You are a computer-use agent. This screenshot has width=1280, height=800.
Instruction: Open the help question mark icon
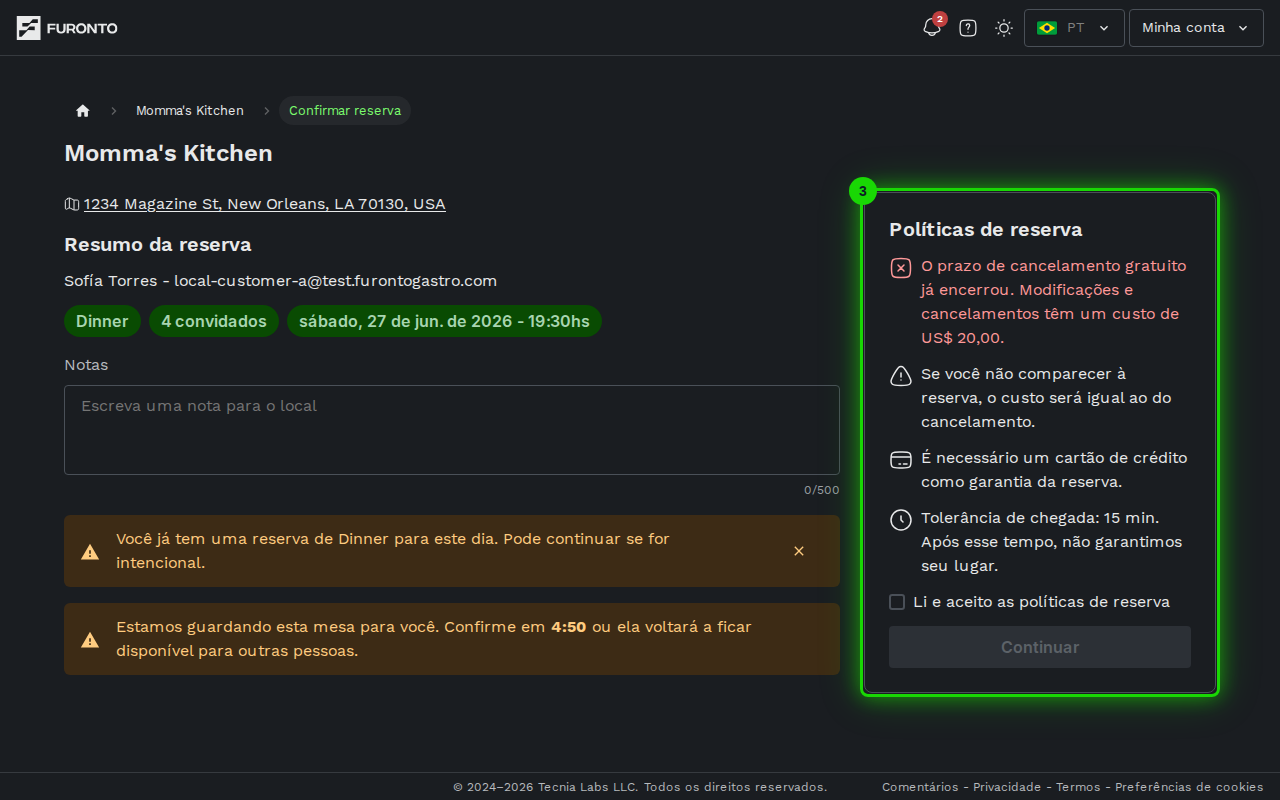[968, 28]
